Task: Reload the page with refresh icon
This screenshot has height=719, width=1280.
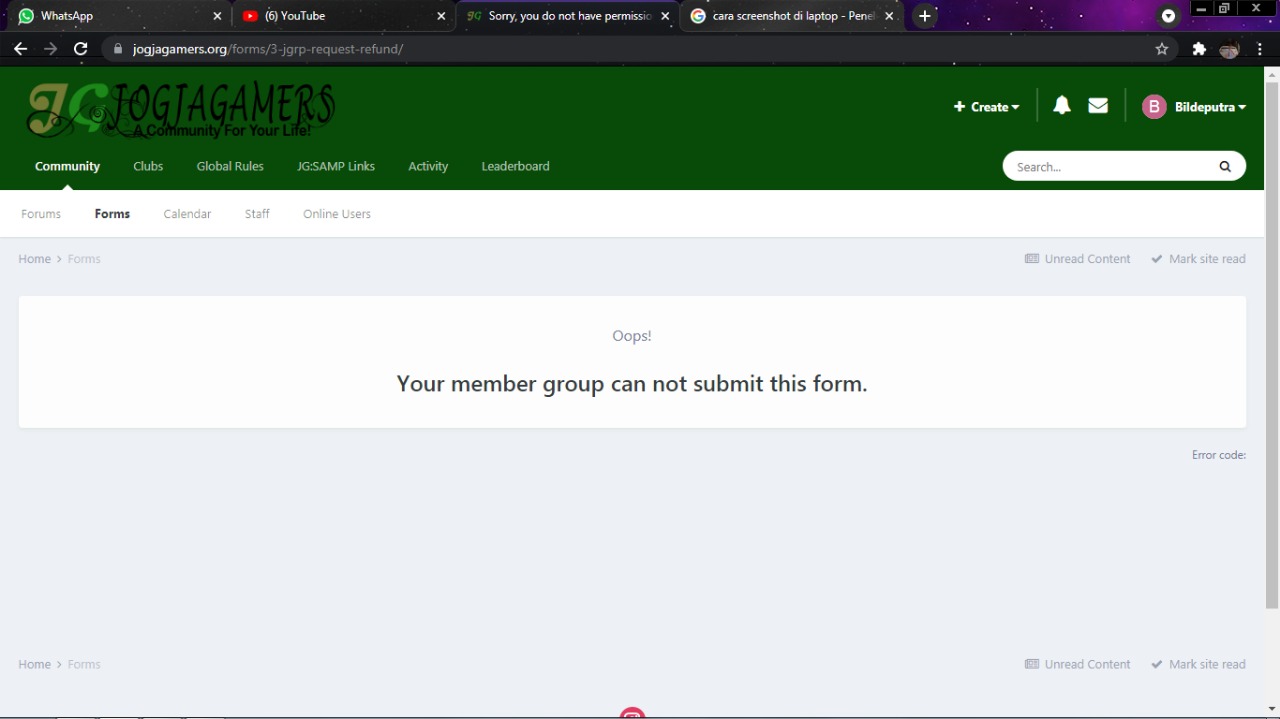Action: (x=81, y=48)
